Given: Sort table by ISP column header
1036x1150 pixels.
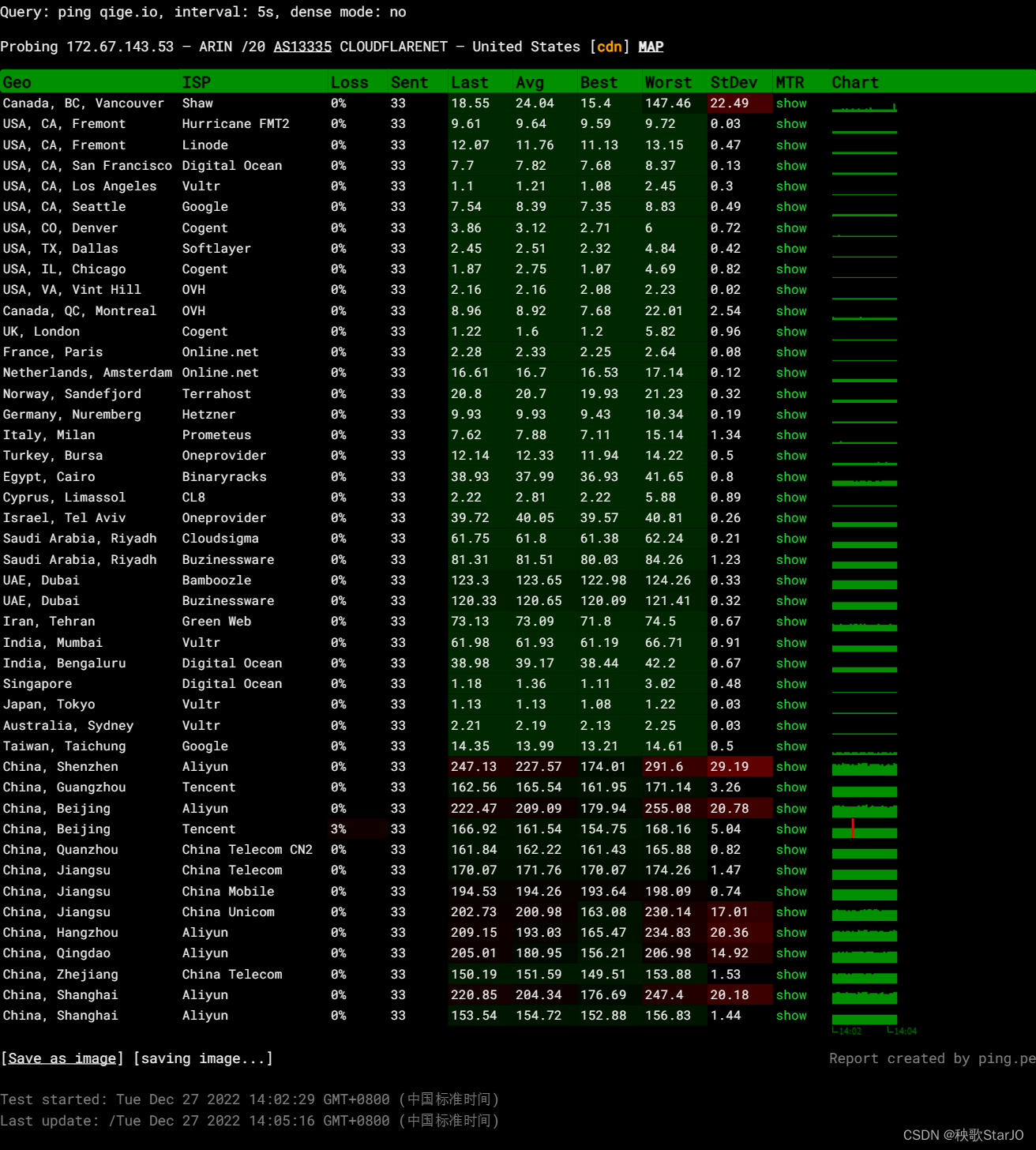Looking at the screenshot, I should [x=197, y=82].
